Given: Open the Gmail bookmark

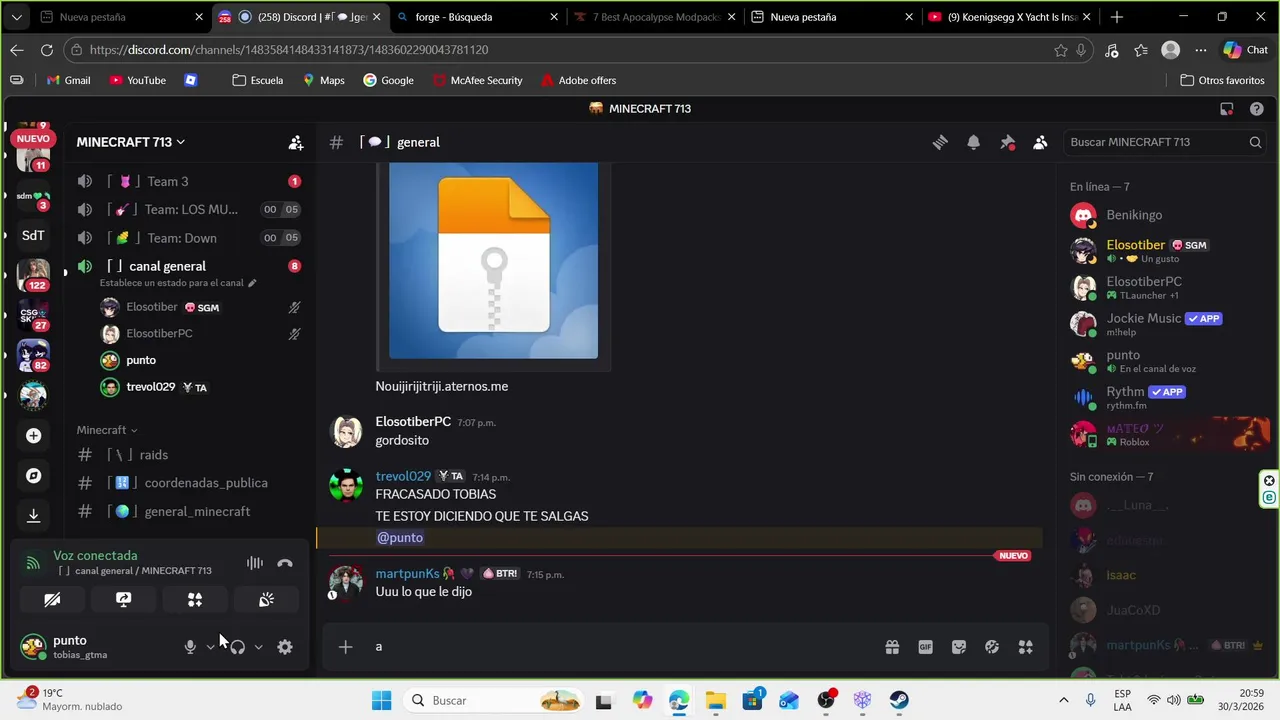Looking at the screenshot, I should point(68,80).
